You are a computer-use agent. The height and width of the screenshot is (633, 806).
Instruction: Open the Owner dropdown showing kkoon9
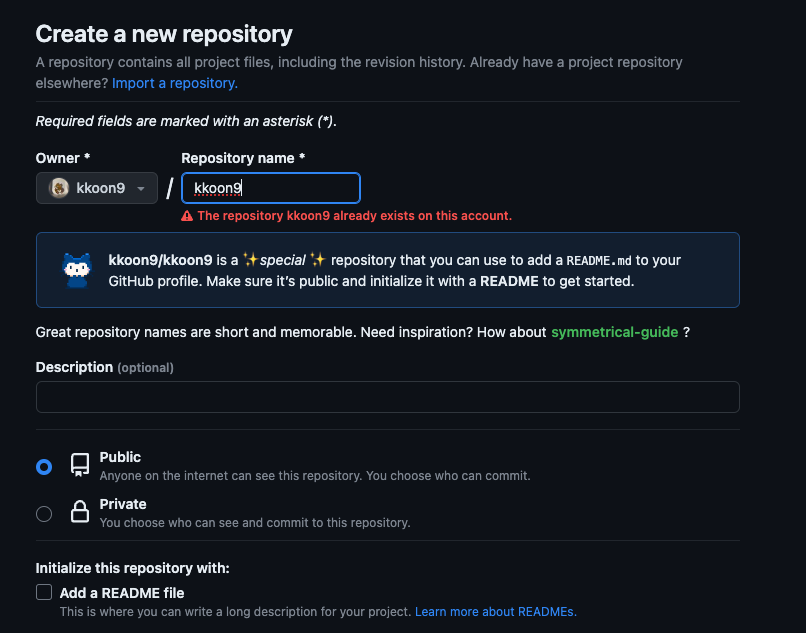pyautogui.click(x=97, y=188)
